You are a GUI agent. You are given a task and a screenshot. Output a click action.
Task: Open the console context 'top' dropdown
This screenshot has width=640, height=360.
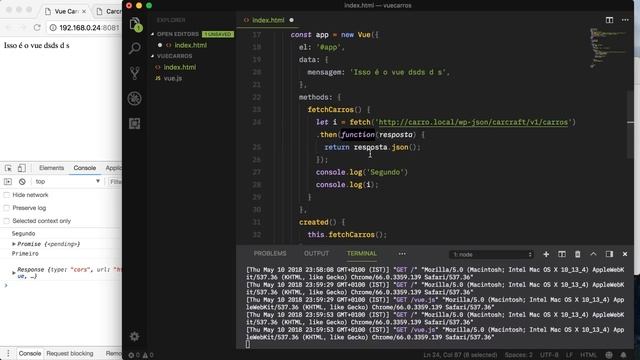(x=68, y=182)
